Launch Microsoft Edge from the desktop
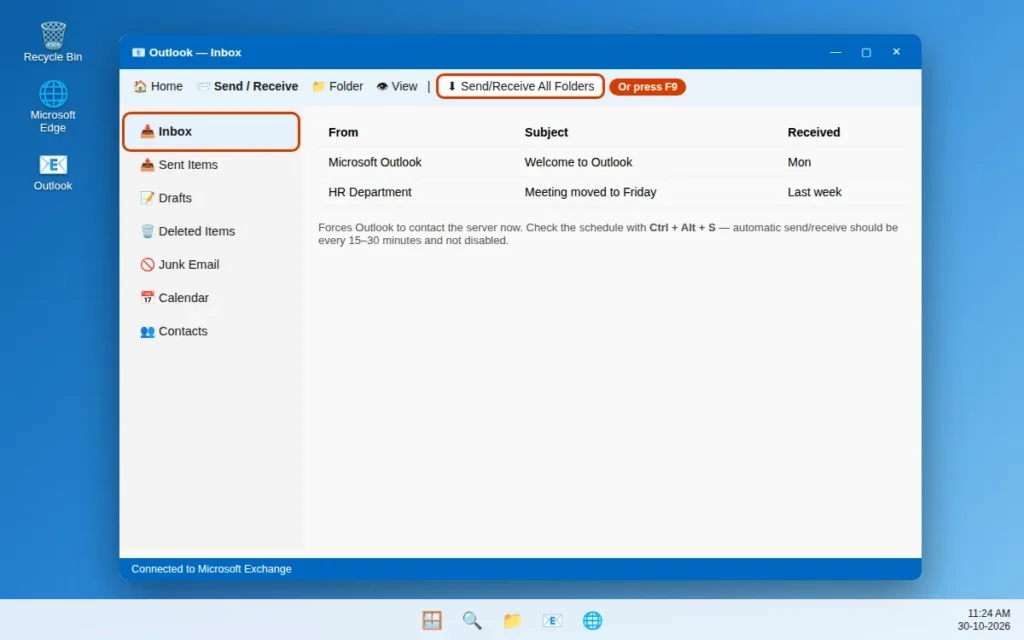This screenshot has height=640, width=1024. (53, 106)
